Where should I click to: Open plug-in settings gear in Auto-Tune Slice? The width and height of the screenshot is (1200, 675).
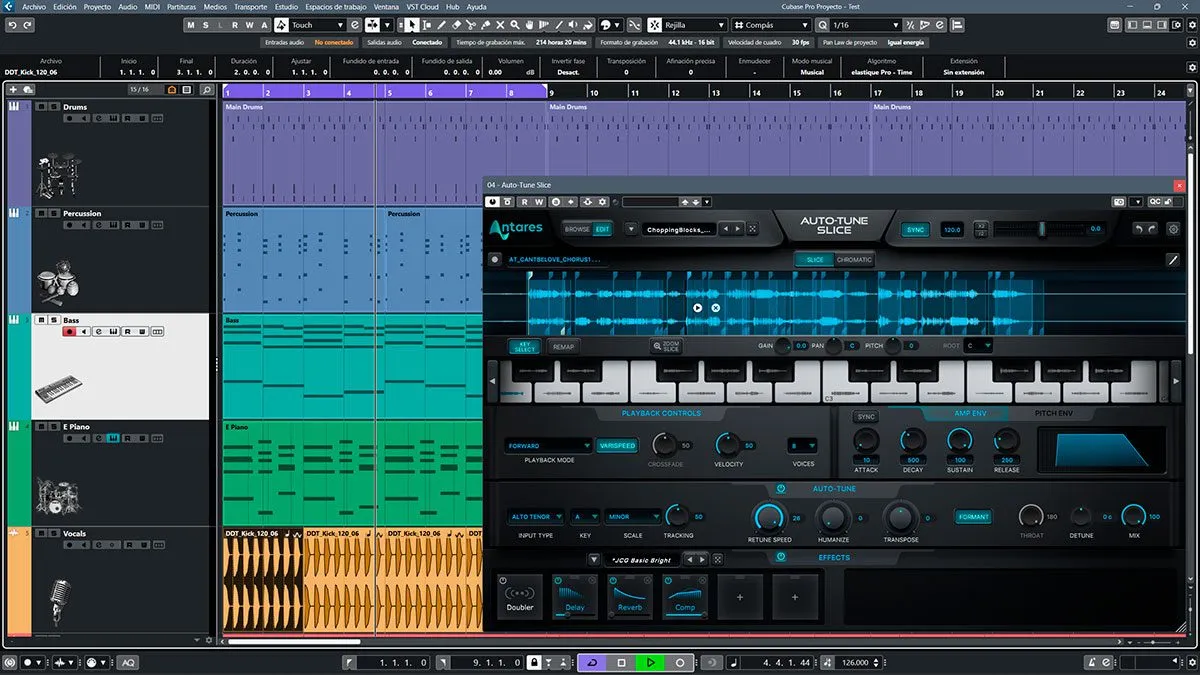point(1173,229)
